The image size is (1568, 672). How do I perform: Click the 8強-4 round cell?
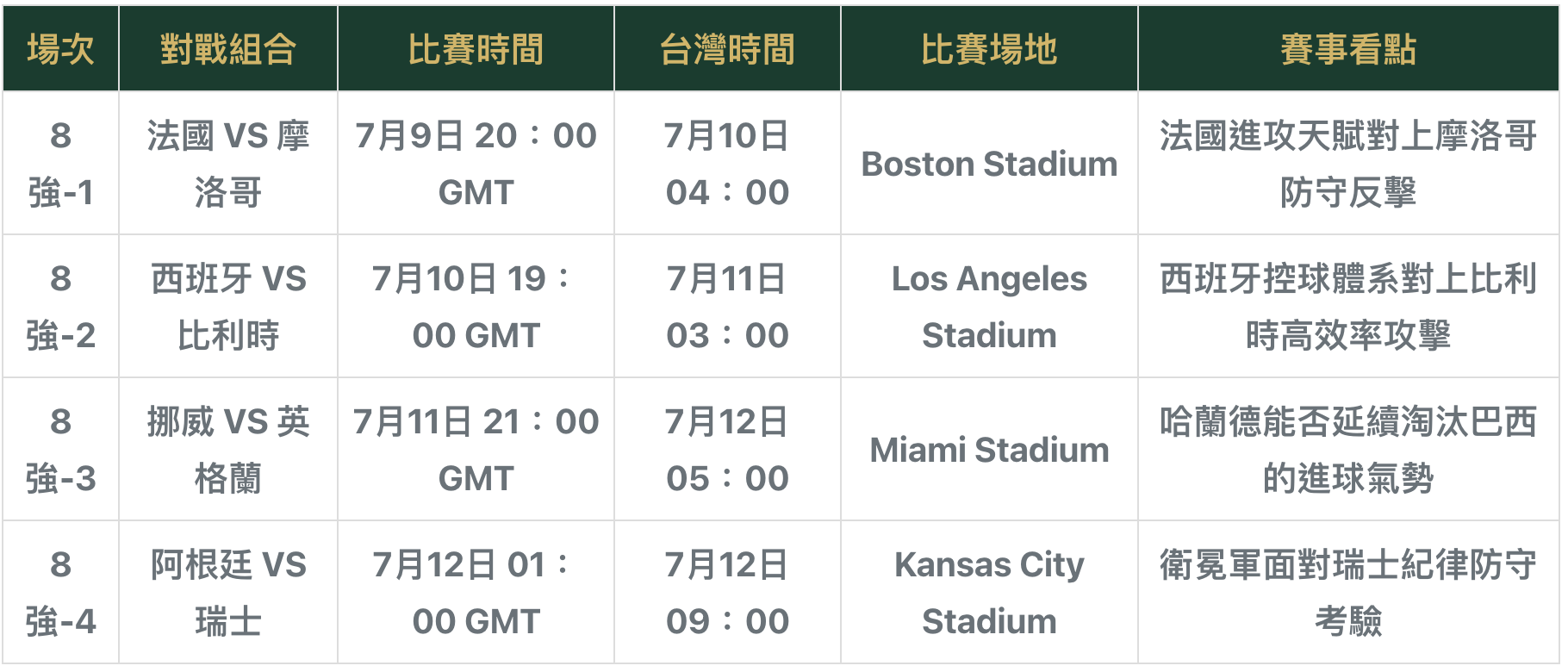point(60,592)
